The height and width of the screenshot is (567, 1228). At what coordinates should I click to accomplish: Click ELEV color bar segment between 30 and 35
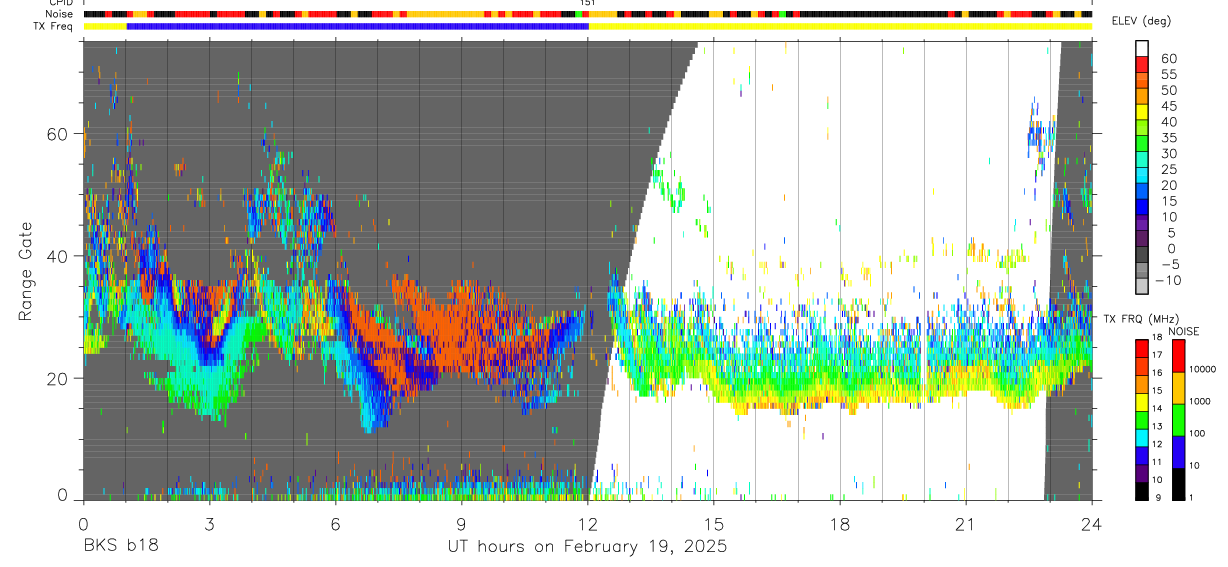pyautogui.click(x=1142, y=145)
